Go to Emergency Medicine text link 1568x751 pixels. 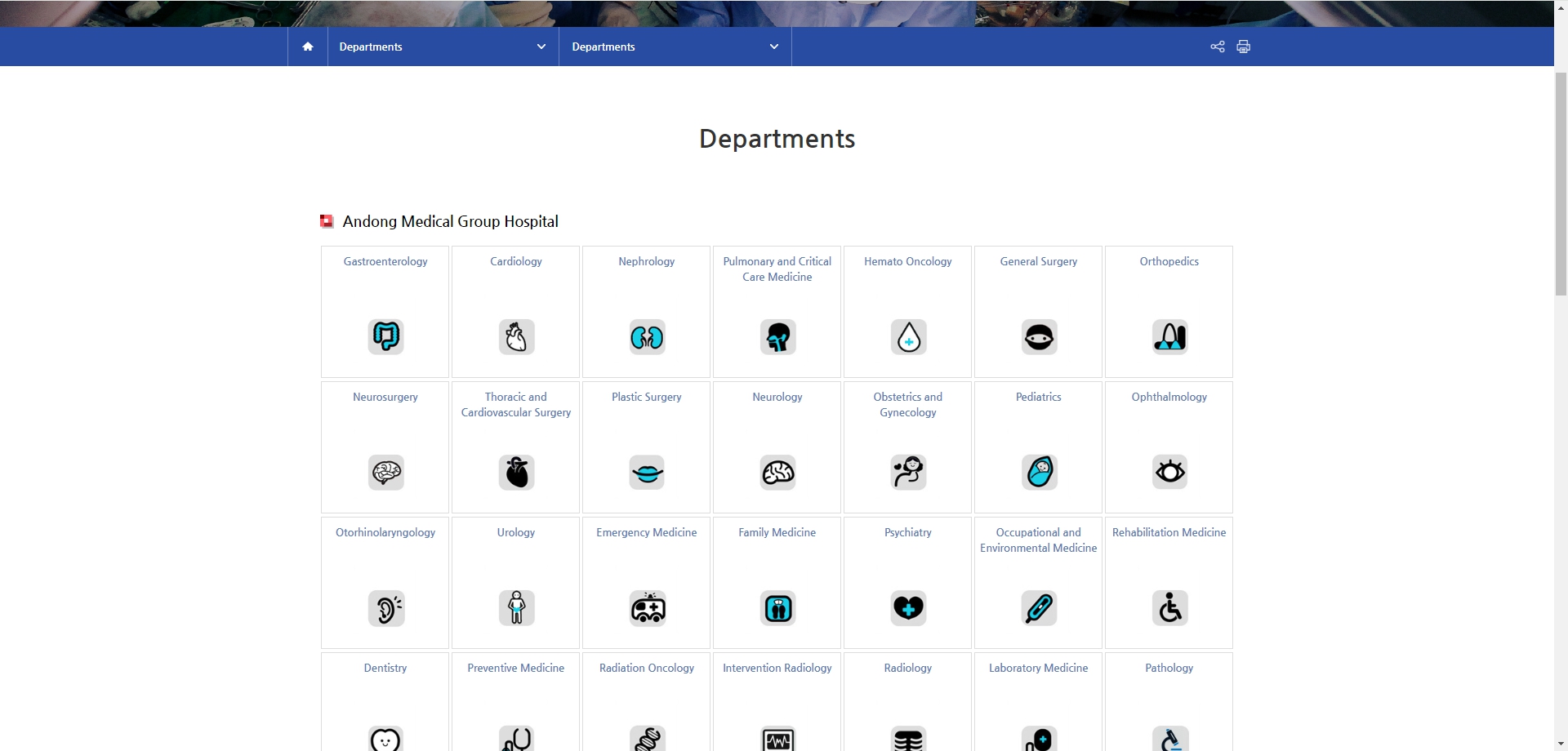tap(647, 532)
